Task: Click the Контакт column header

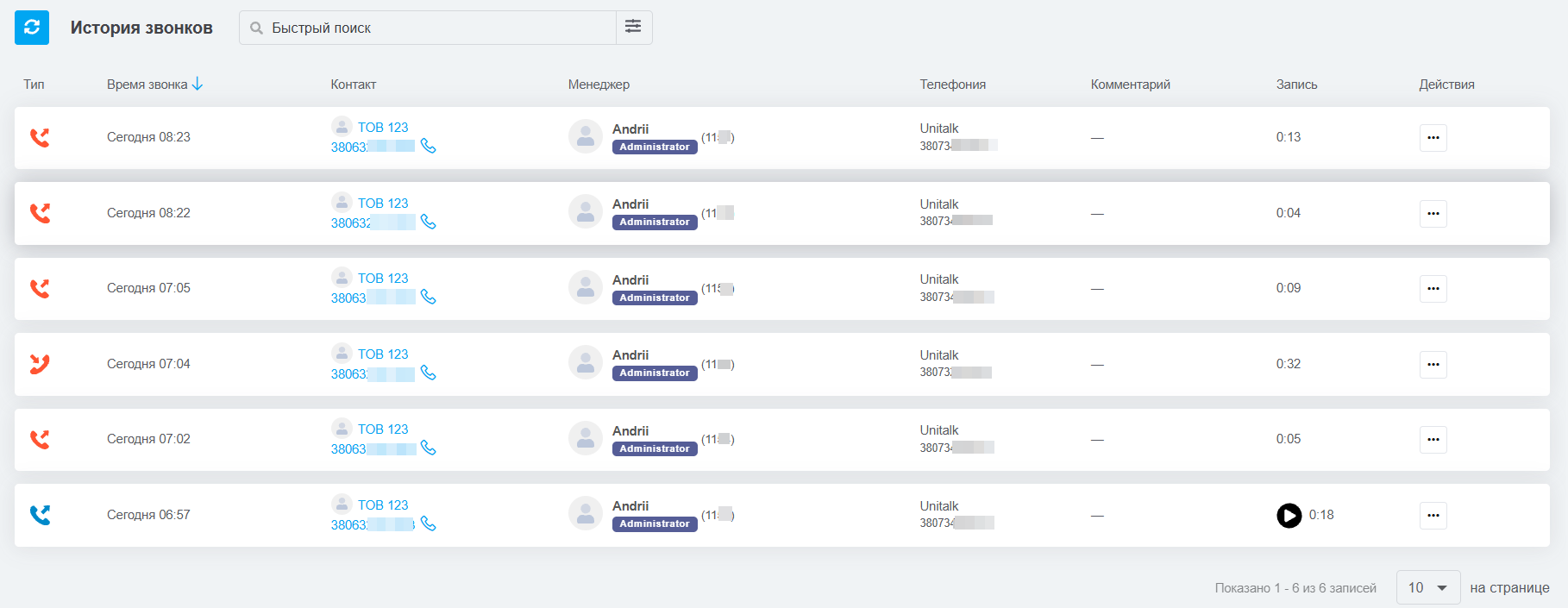Action: 353,85
